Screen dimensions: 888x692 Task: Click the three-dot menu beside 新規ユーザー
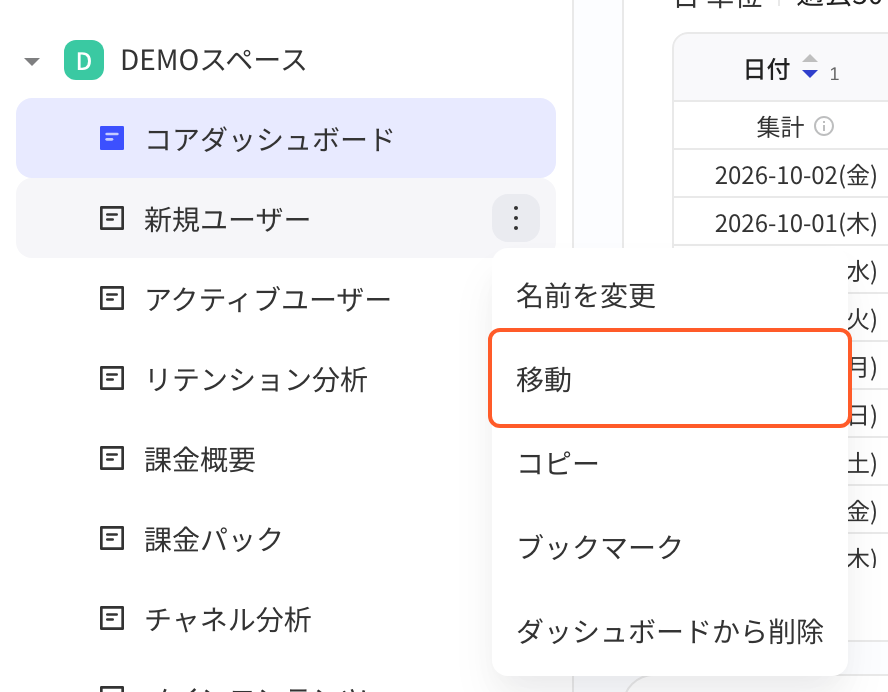point(516,218)
